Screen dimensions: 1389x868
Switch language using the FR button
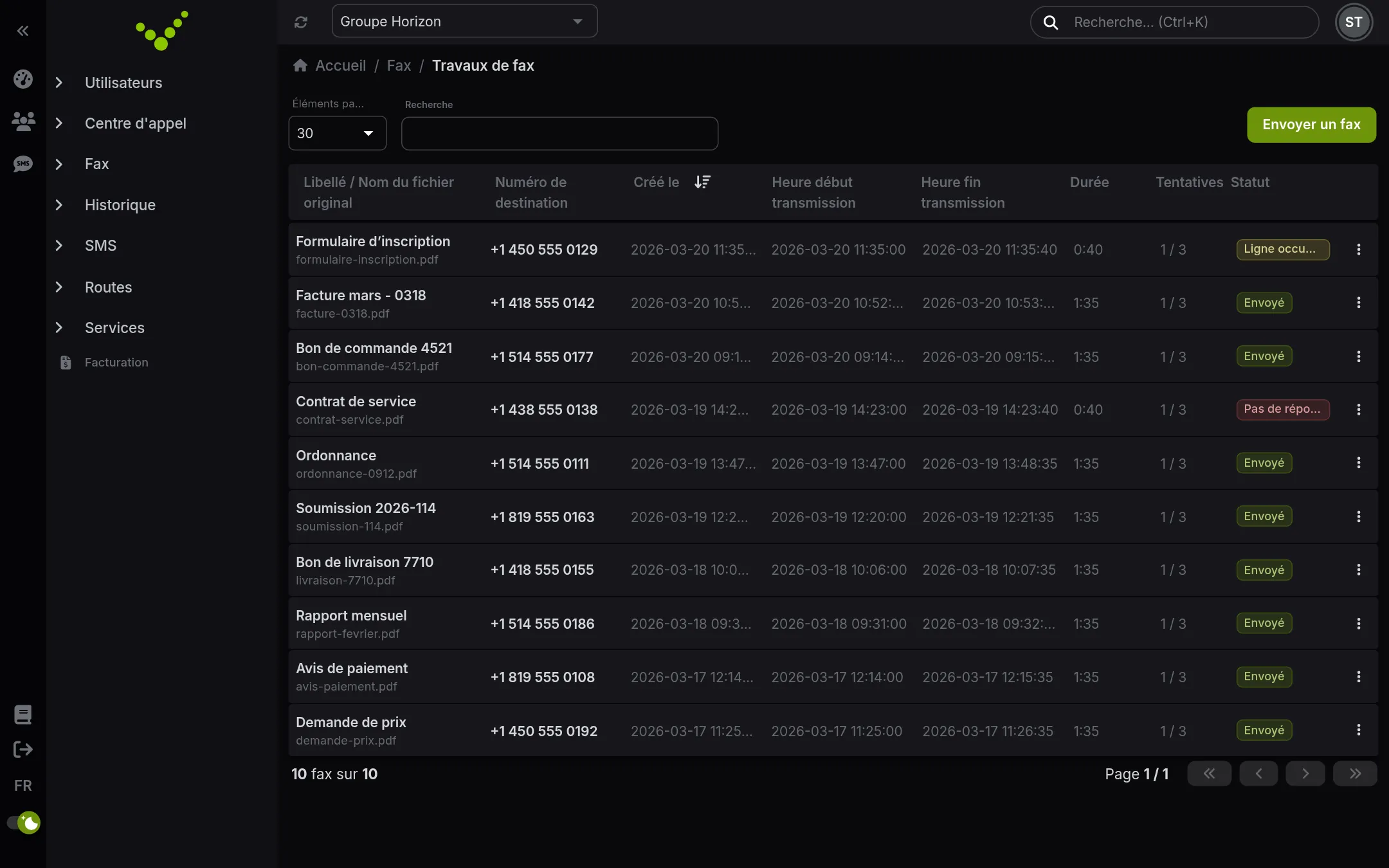pyautogui.click(x=23, y=786)
